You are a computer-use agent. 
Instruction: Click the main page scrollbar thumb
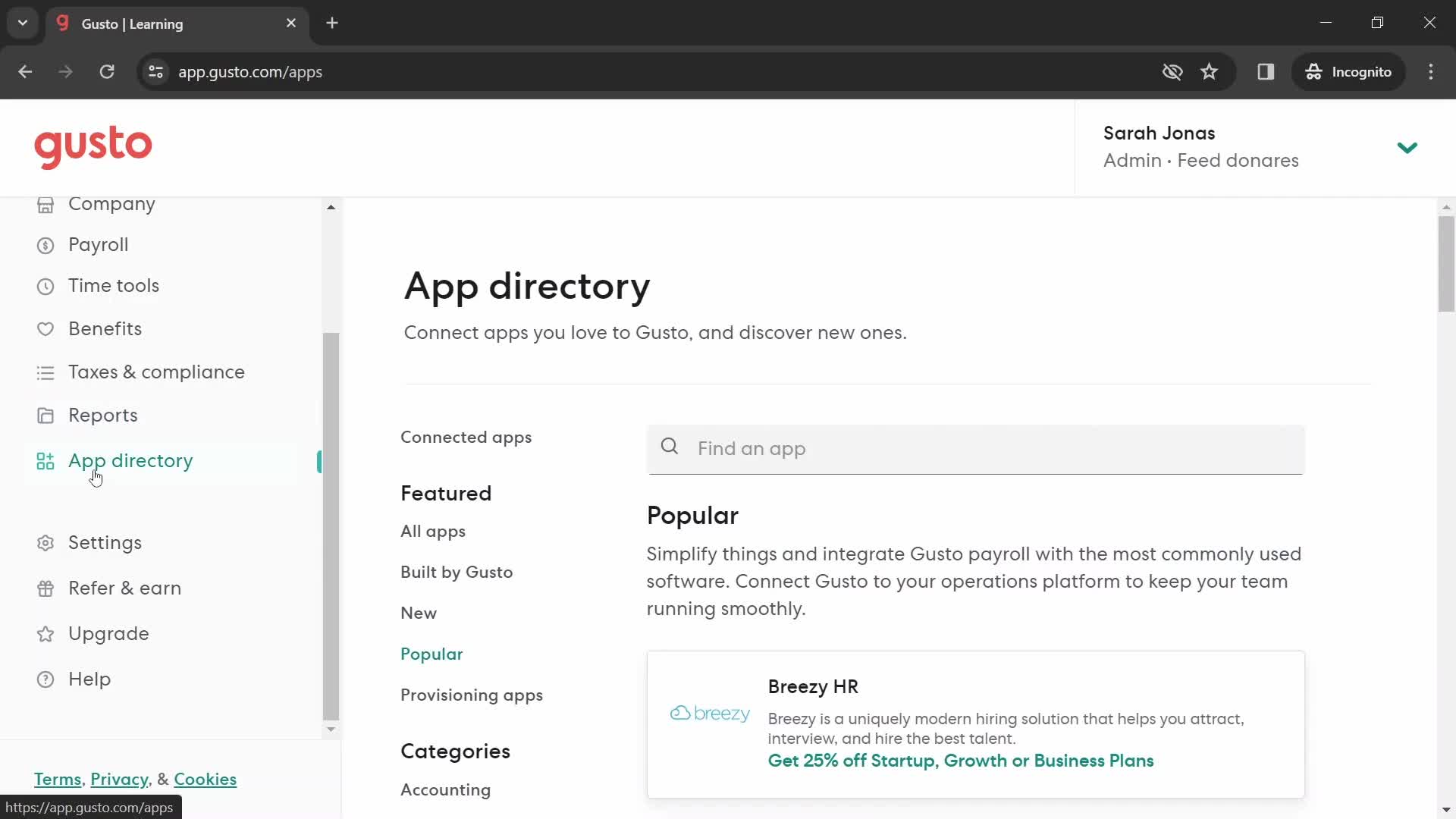[1446, 264]
